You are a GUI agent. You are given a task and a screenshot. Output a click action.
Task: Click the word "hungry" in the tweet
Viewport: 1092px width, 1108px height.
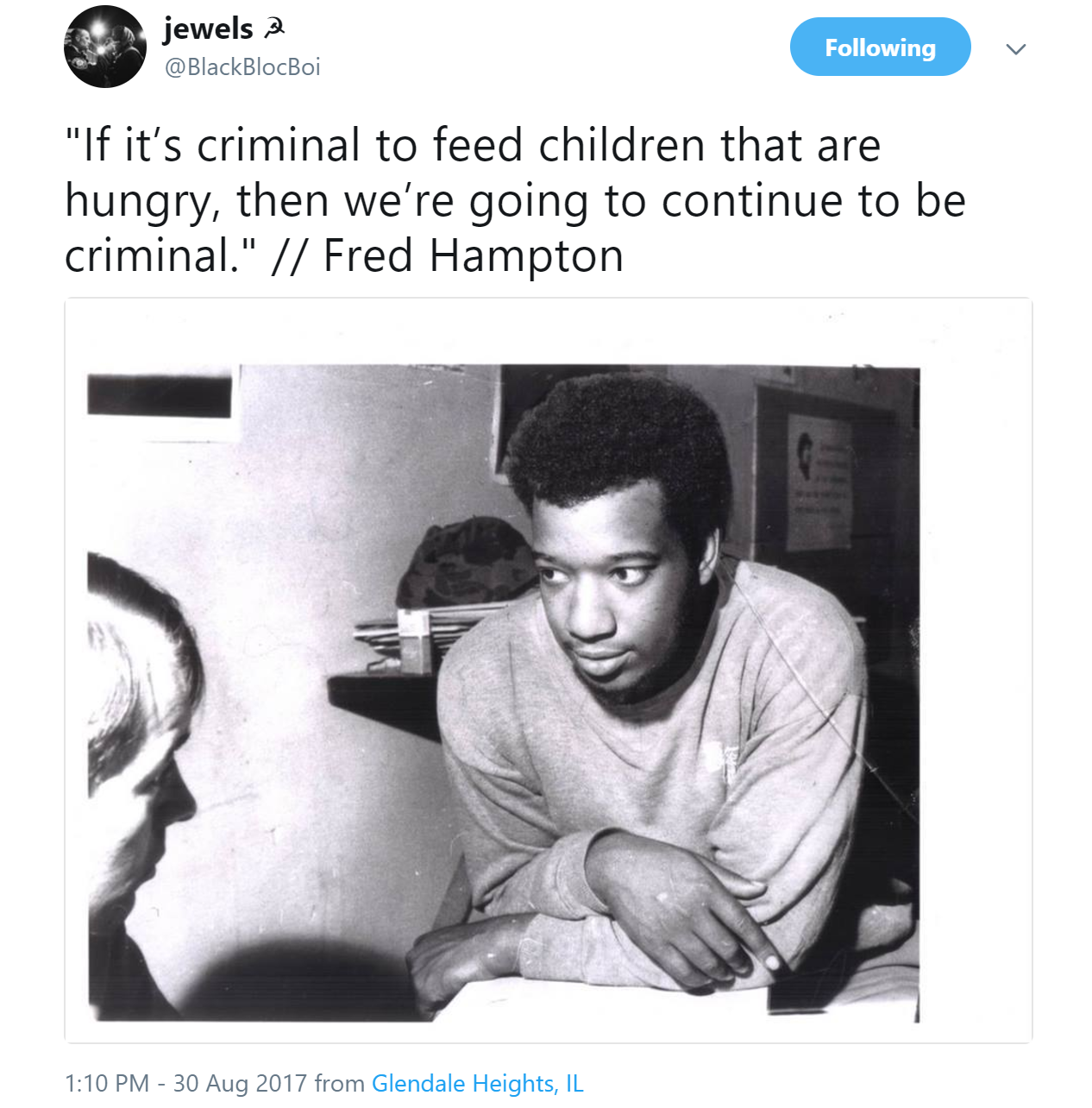click(x=138, y=202)
